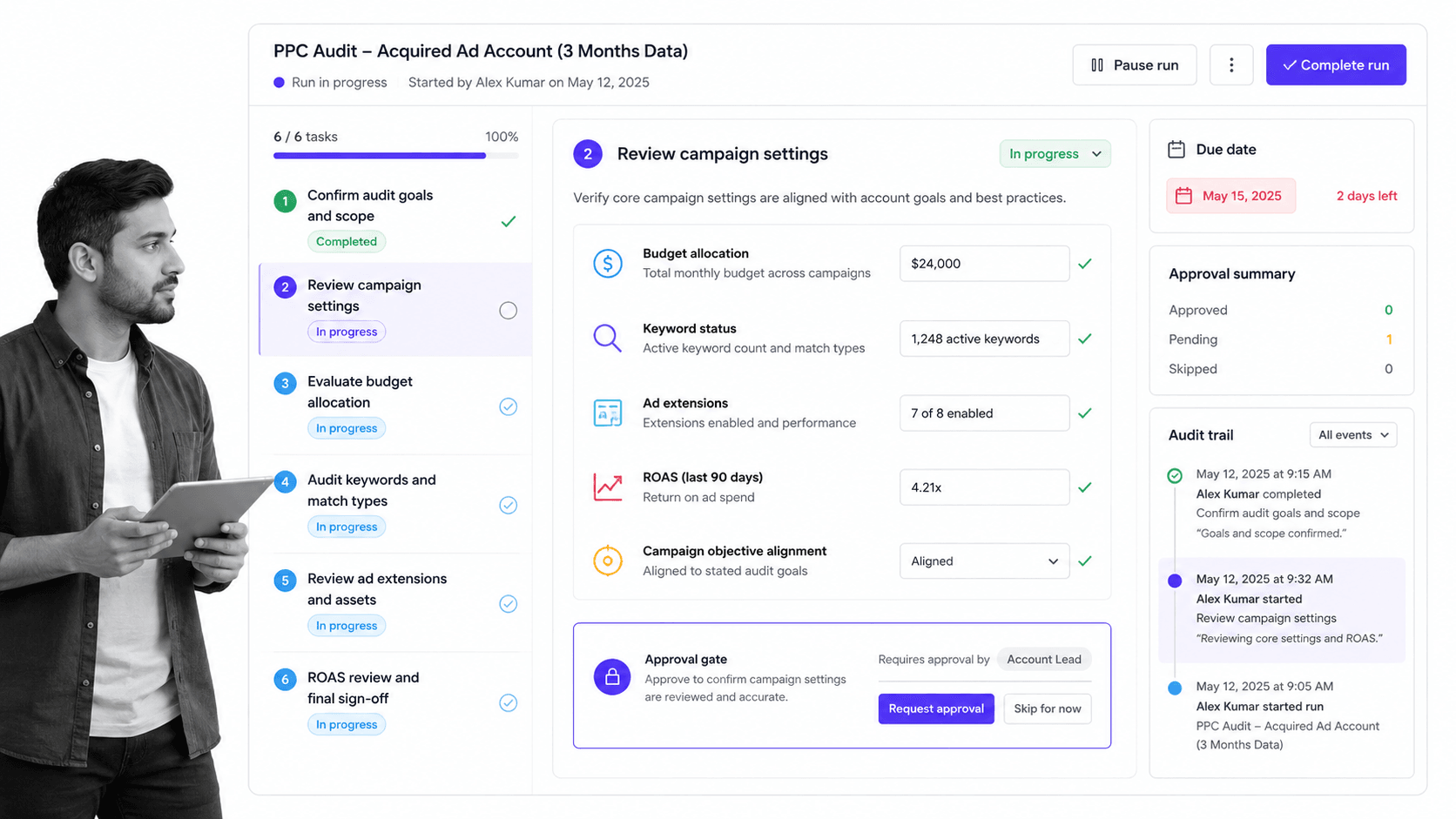Viewport: 1456px width, 819px height.
Task: Click green check next to 4.21x ROAS
Action: pos(1085,487)
